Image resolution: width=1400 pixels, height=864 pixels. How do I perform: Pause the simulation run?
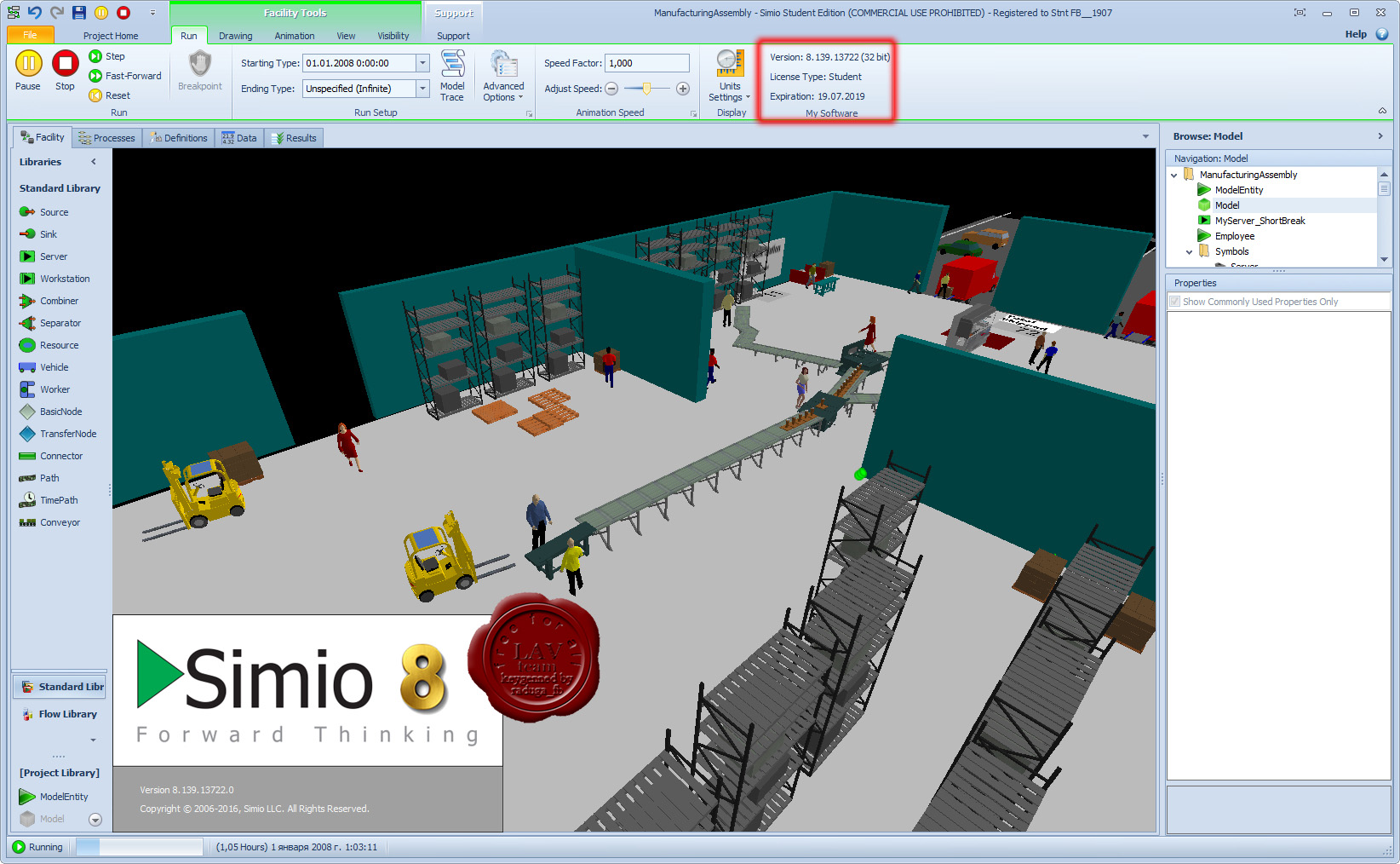(x=28, y=70)
